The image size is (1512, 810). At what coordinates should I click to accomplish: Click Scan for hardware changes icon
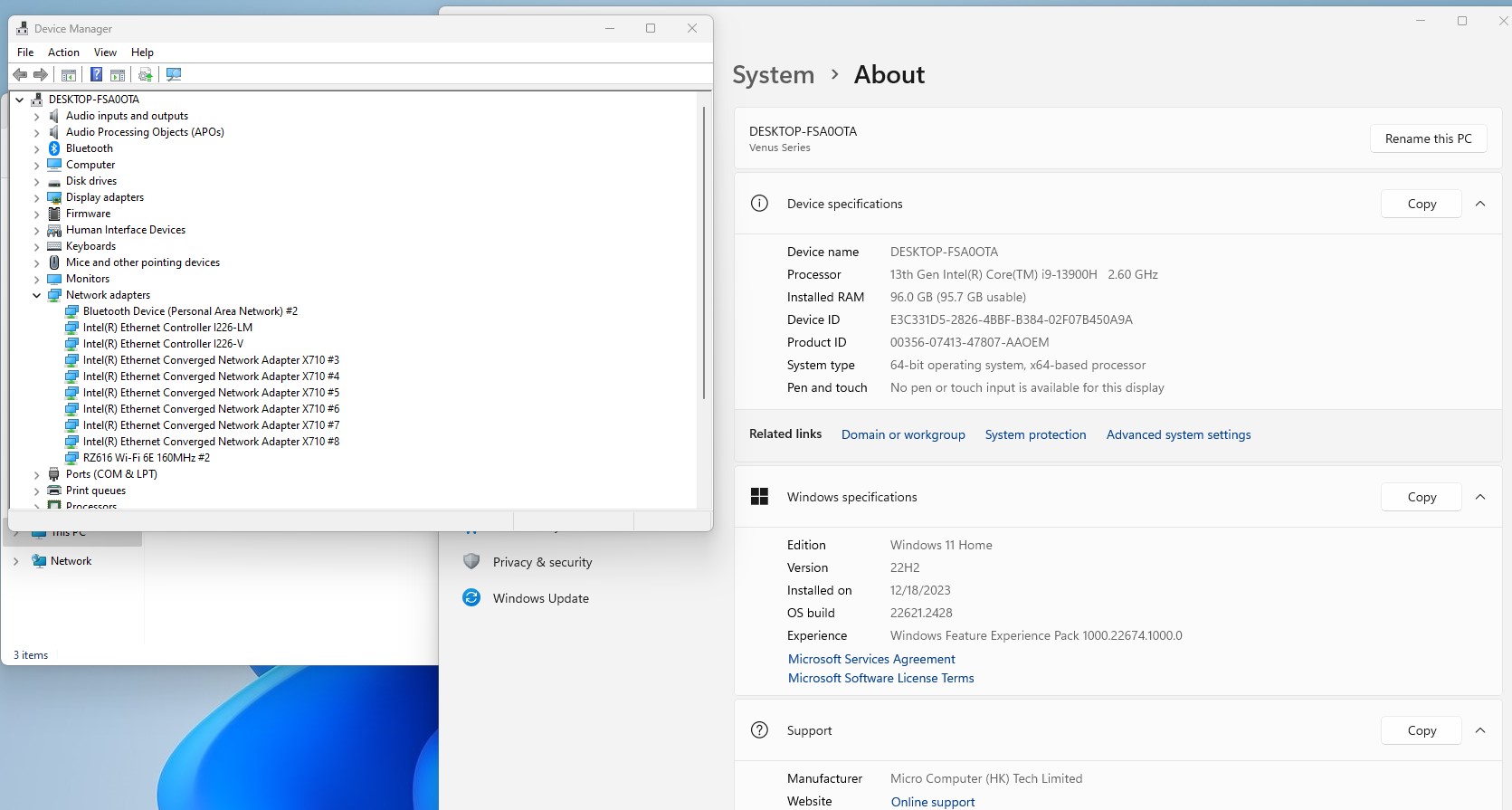pyautogui.click(x=174, y=75)
